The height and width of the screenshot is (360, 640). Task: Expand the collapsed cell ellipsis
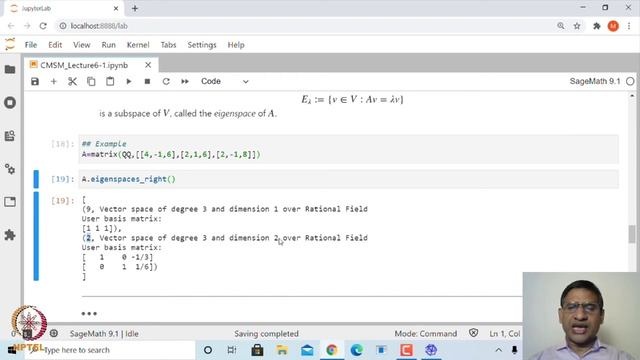point(89,313)
